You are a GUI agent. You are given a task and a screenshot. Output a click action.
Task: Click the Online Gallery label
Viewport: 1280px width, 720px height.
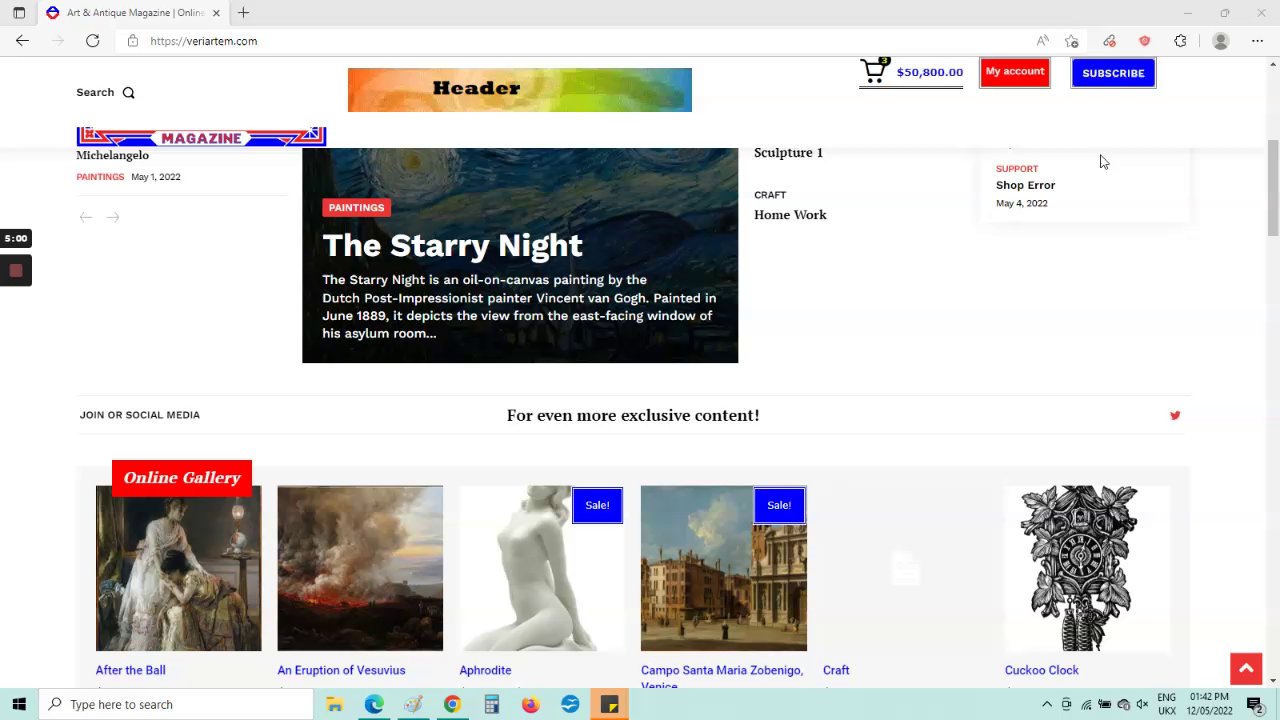pos(182,478)
